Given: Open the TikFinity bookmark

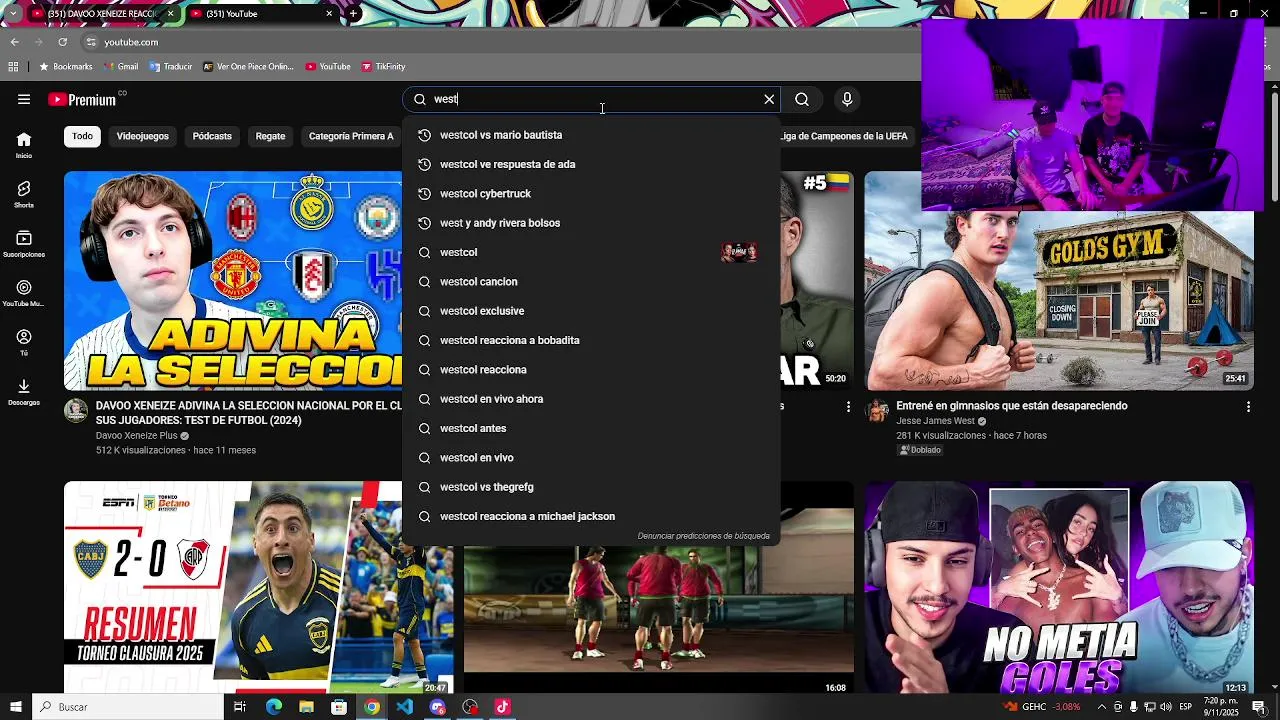Looking at the screenshot, I should [x=383, y=67].
